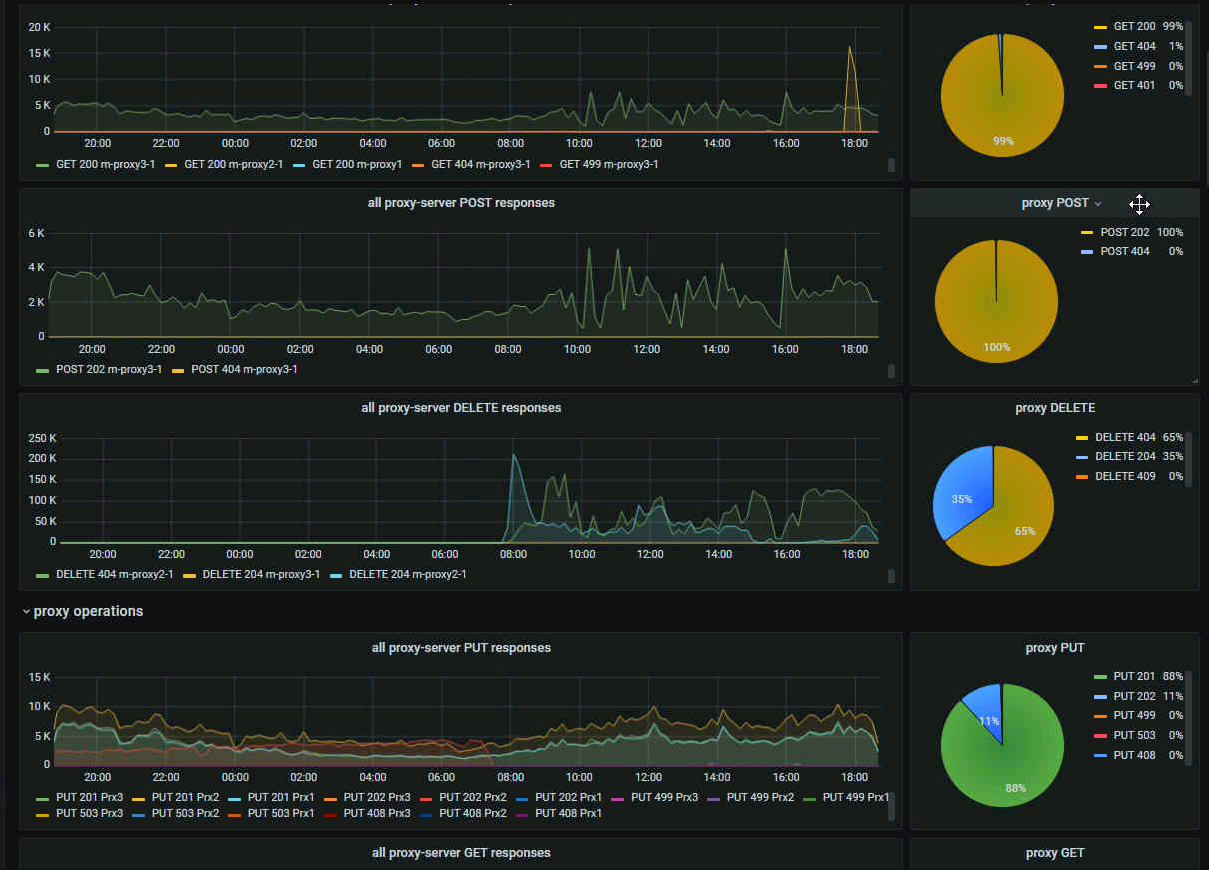
Task: Collapse the proxy operations row chevron
Action: pyautogui.click(x=26, y=611)
